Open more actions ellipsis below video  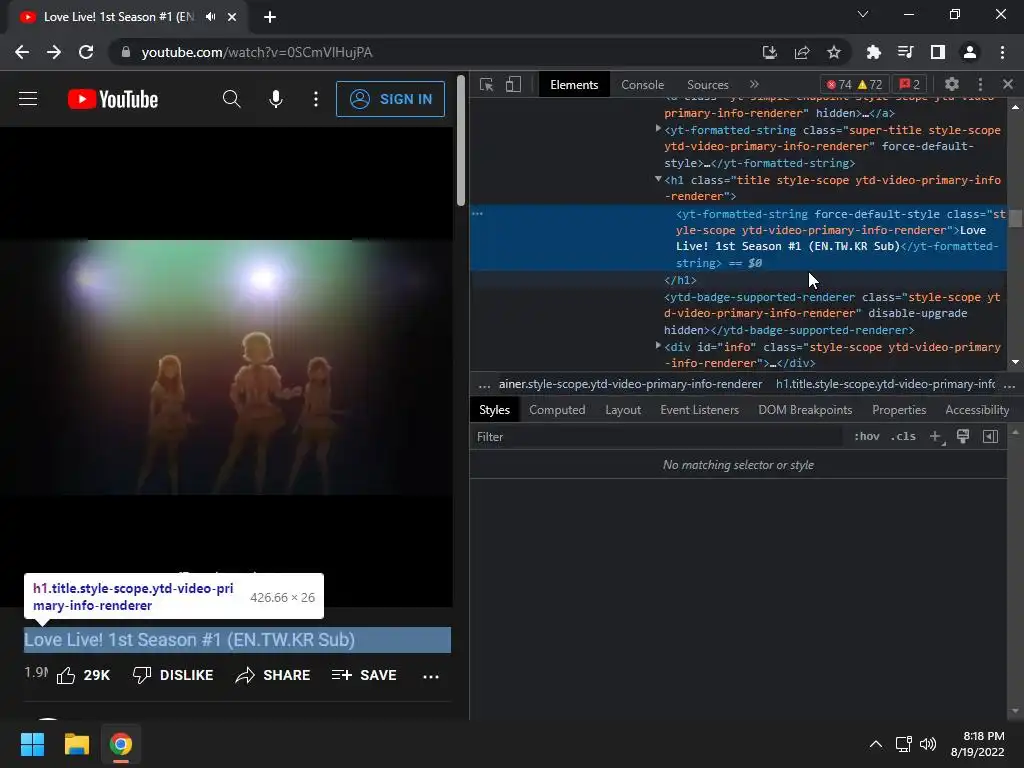pos(431,677)
